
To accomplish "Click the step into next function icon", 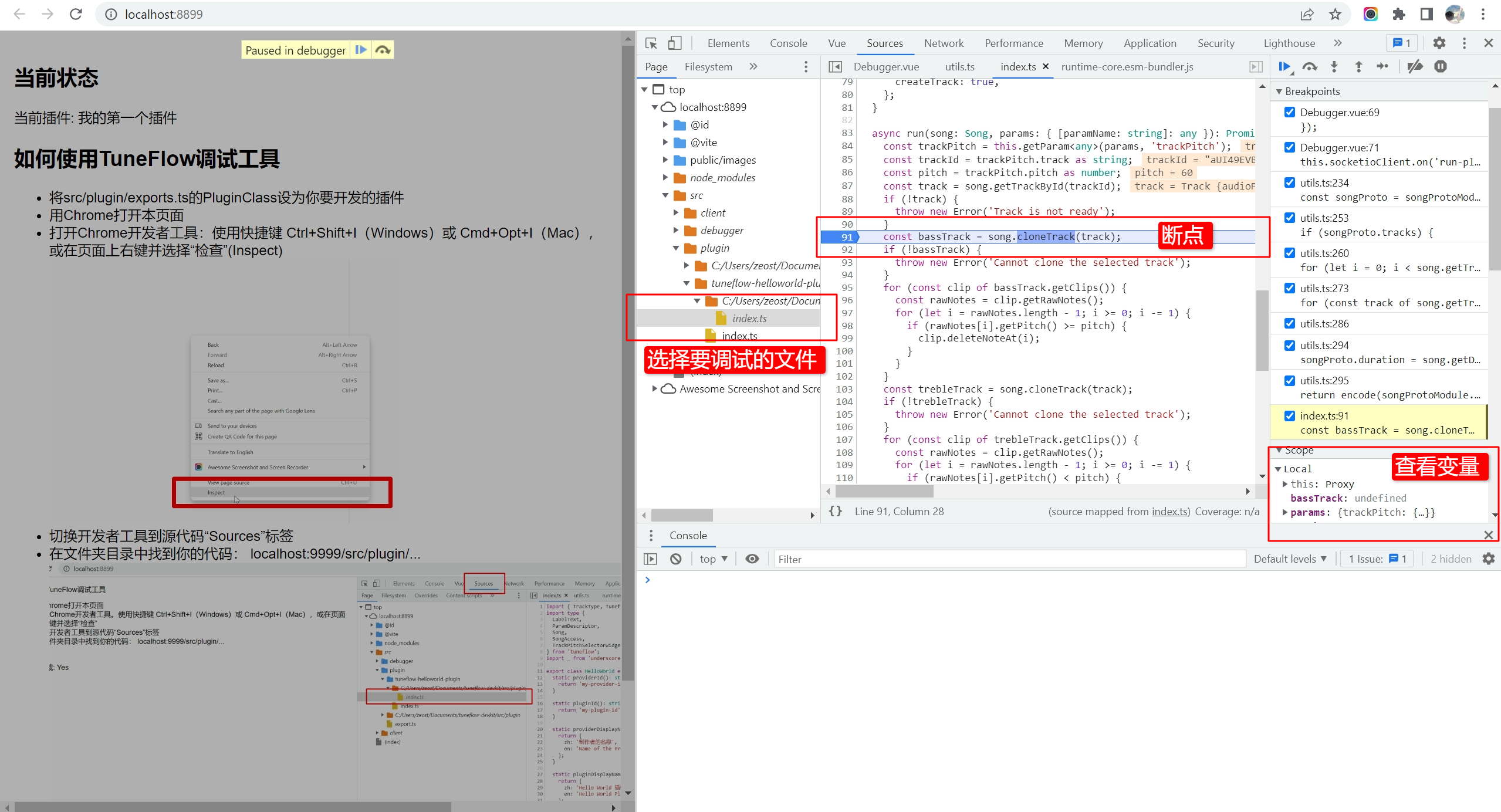I will click(x=1334, y=67).
